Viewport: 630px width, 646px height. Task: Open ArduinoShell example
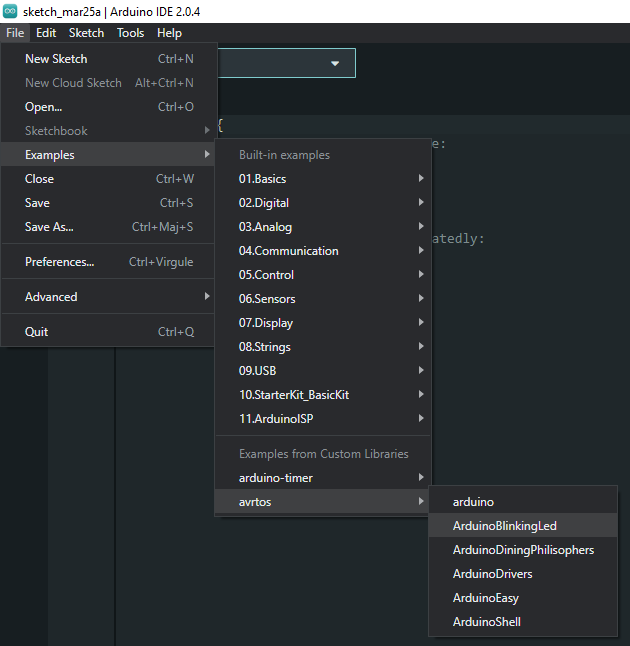pos(523,622)
